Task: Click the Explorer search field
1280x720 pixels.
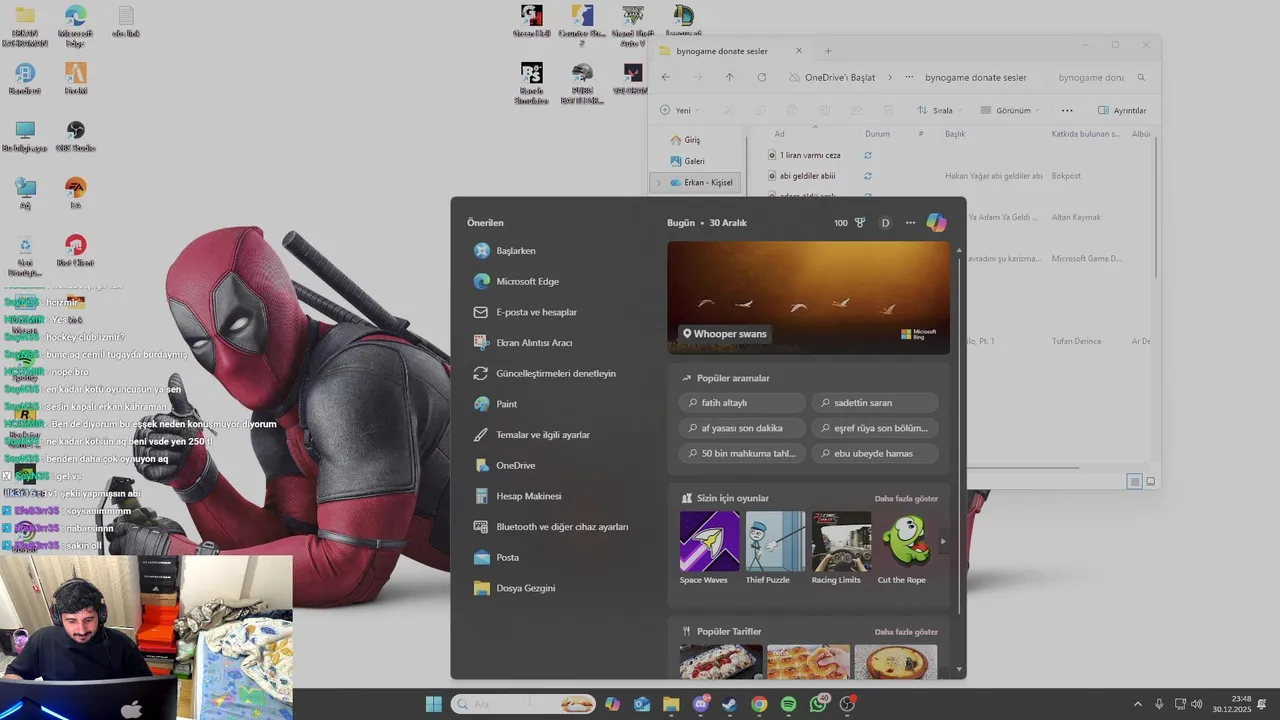Action: point(1100,77)
